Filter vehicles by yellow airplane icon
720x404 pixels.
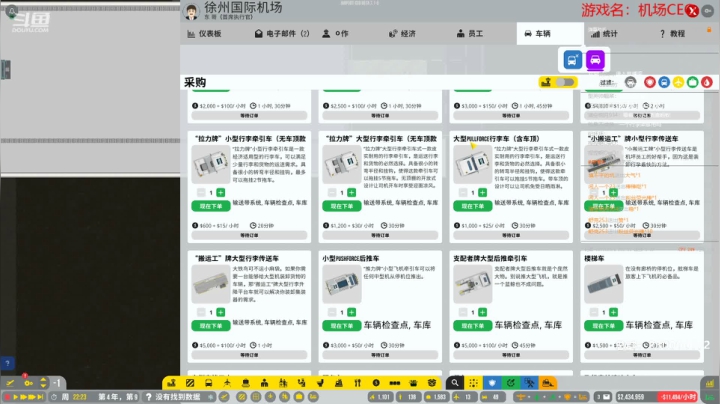click(678, 82)
